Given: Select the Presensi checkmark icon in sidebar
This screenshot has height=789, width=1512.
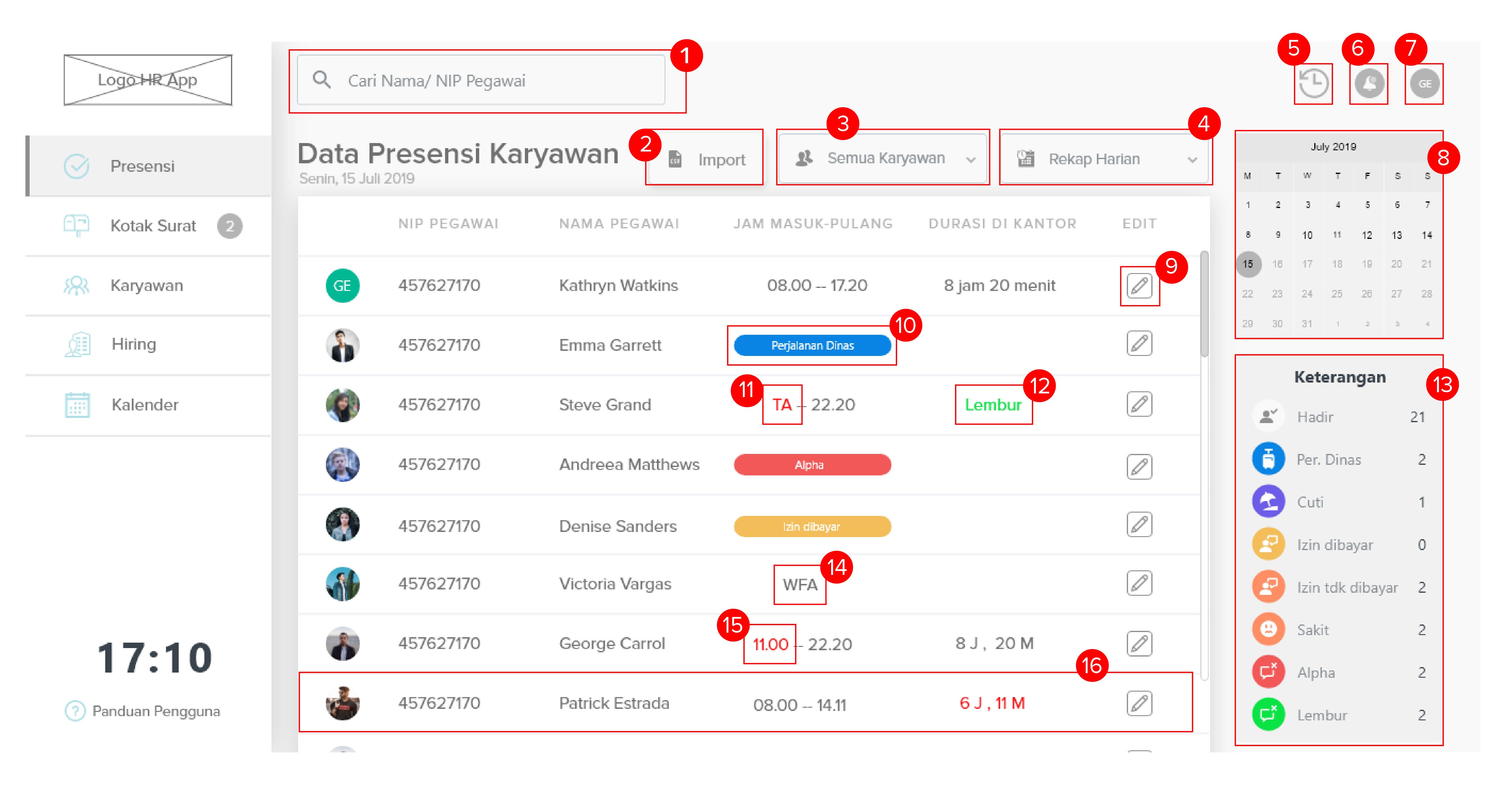Looking at the screenshot, I should pos(76,165).
